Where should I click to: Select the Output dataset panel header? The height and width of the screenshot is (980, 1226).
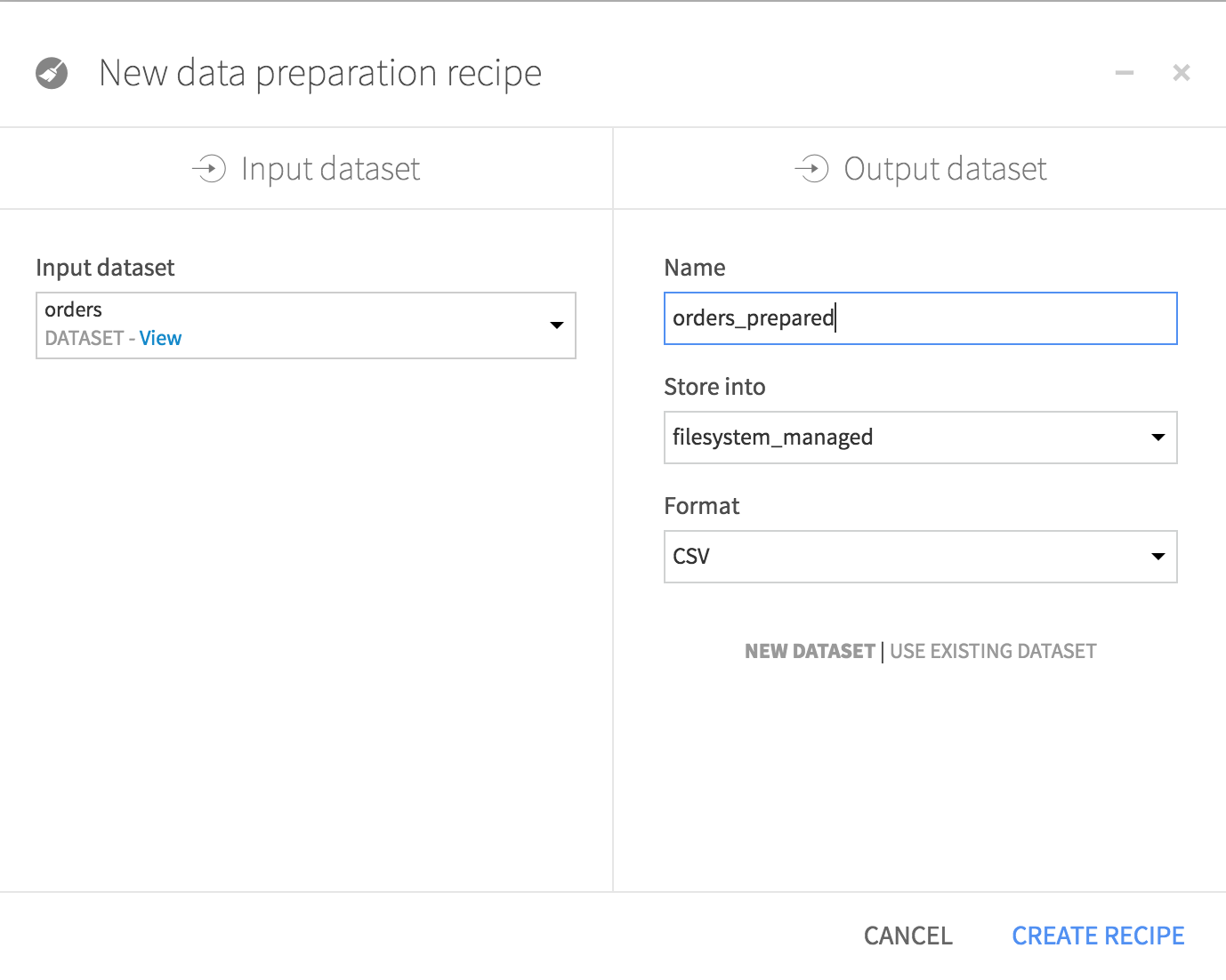(x=945, y=168)
